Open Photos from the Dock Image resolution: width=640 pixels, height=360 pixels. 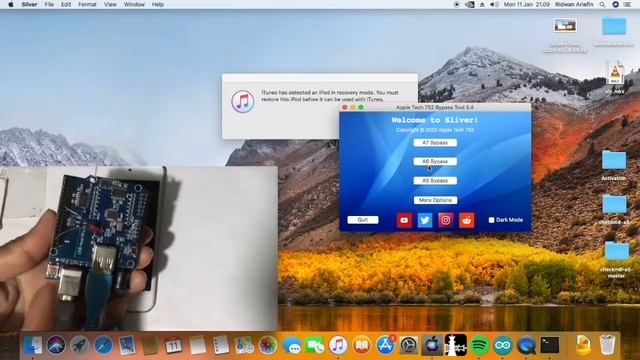268,345
